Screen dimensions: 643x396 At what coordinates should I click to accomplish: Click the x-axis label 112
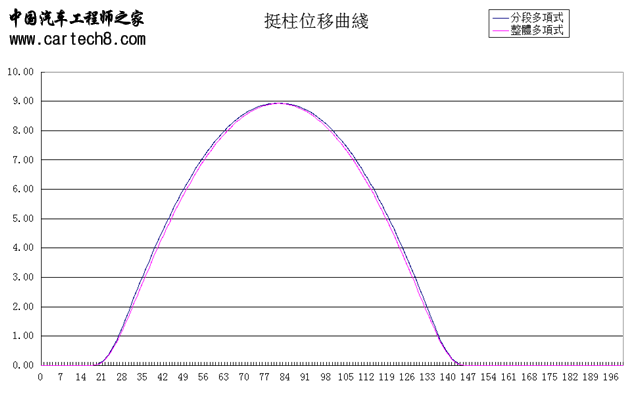pyautogui.click(x=366, y=377)
